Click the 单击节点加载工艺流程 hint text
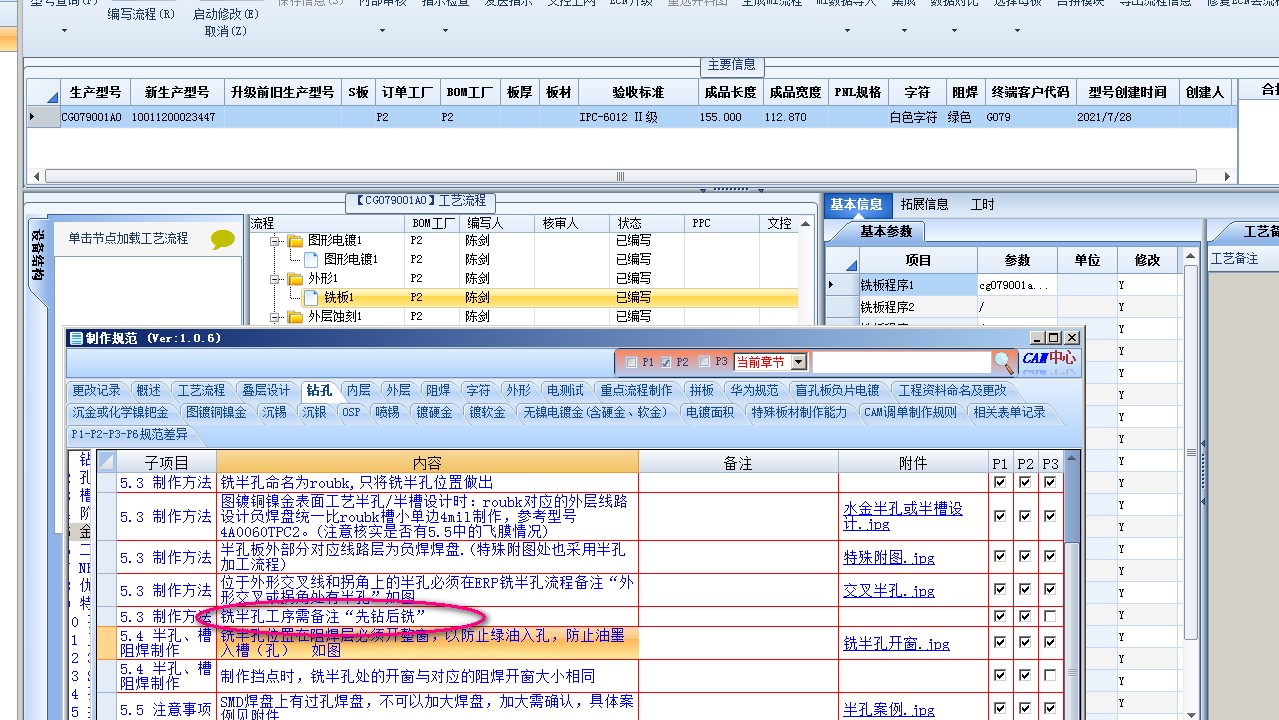 pos(128,239)
